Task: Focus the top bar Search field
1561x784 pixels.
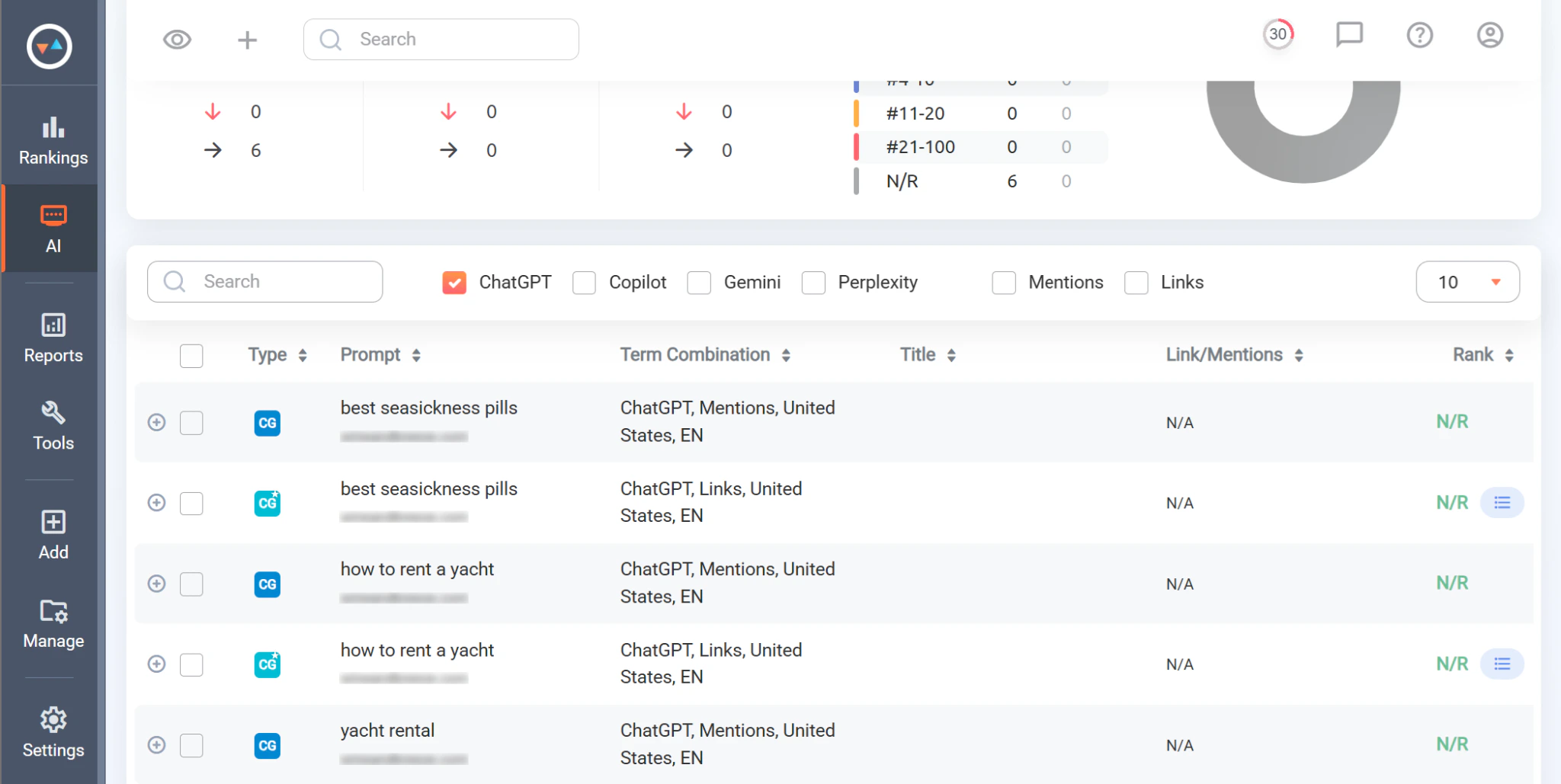Action: 441,40
